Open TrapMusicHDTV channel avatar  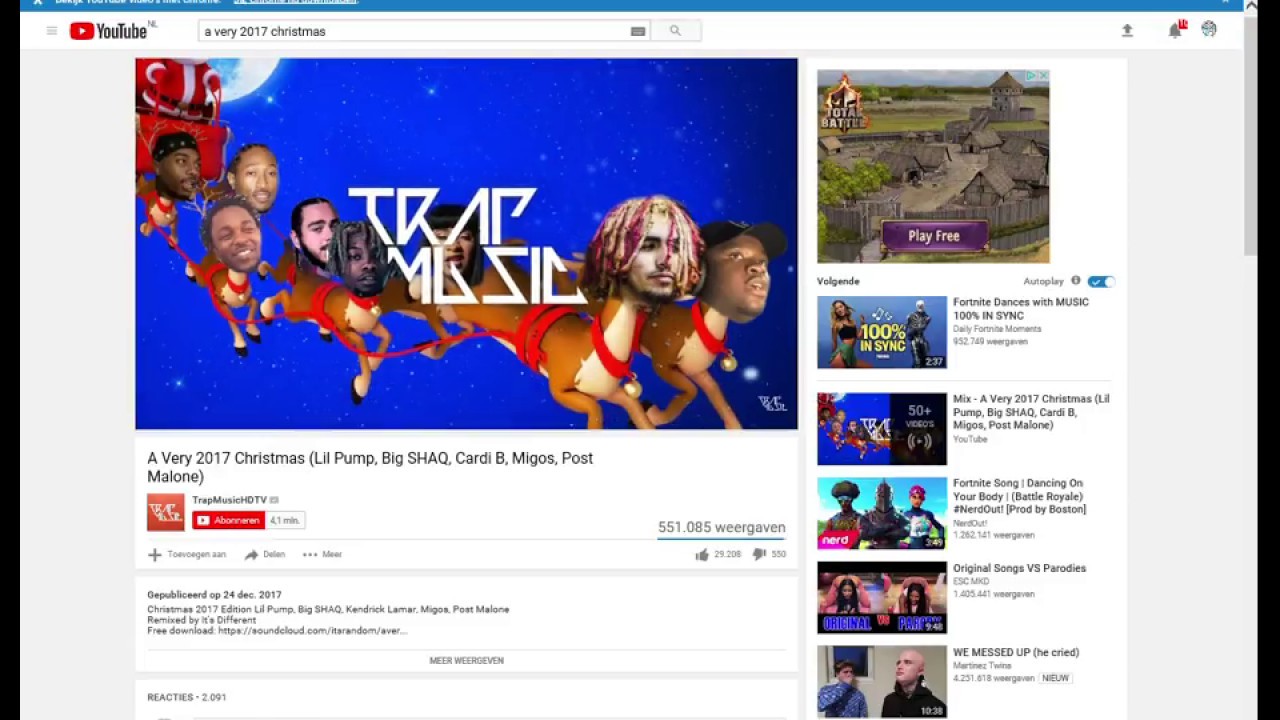(x=166, y=512)
